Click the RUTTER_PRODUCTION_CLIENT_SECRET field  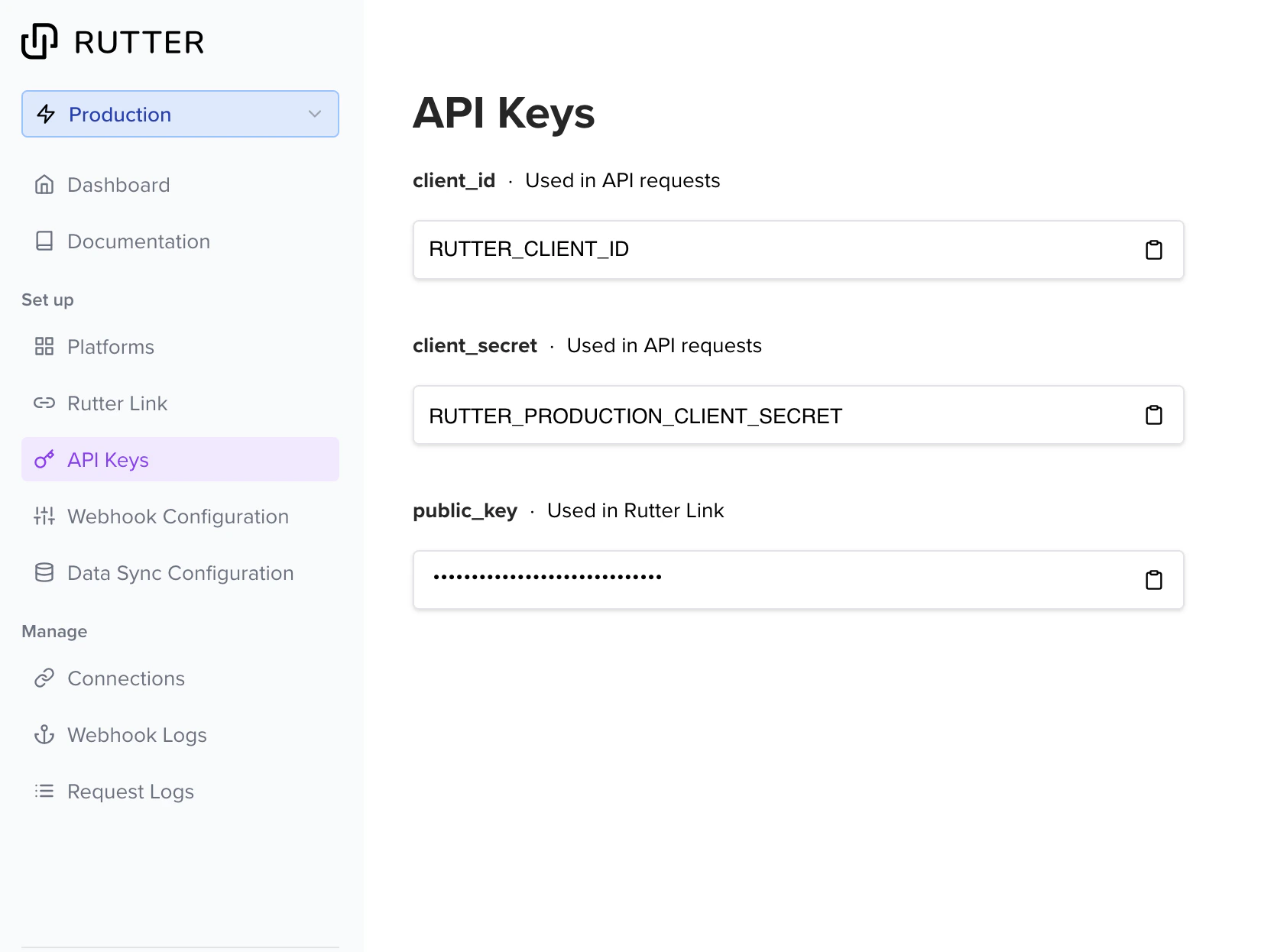click(799, 415)
